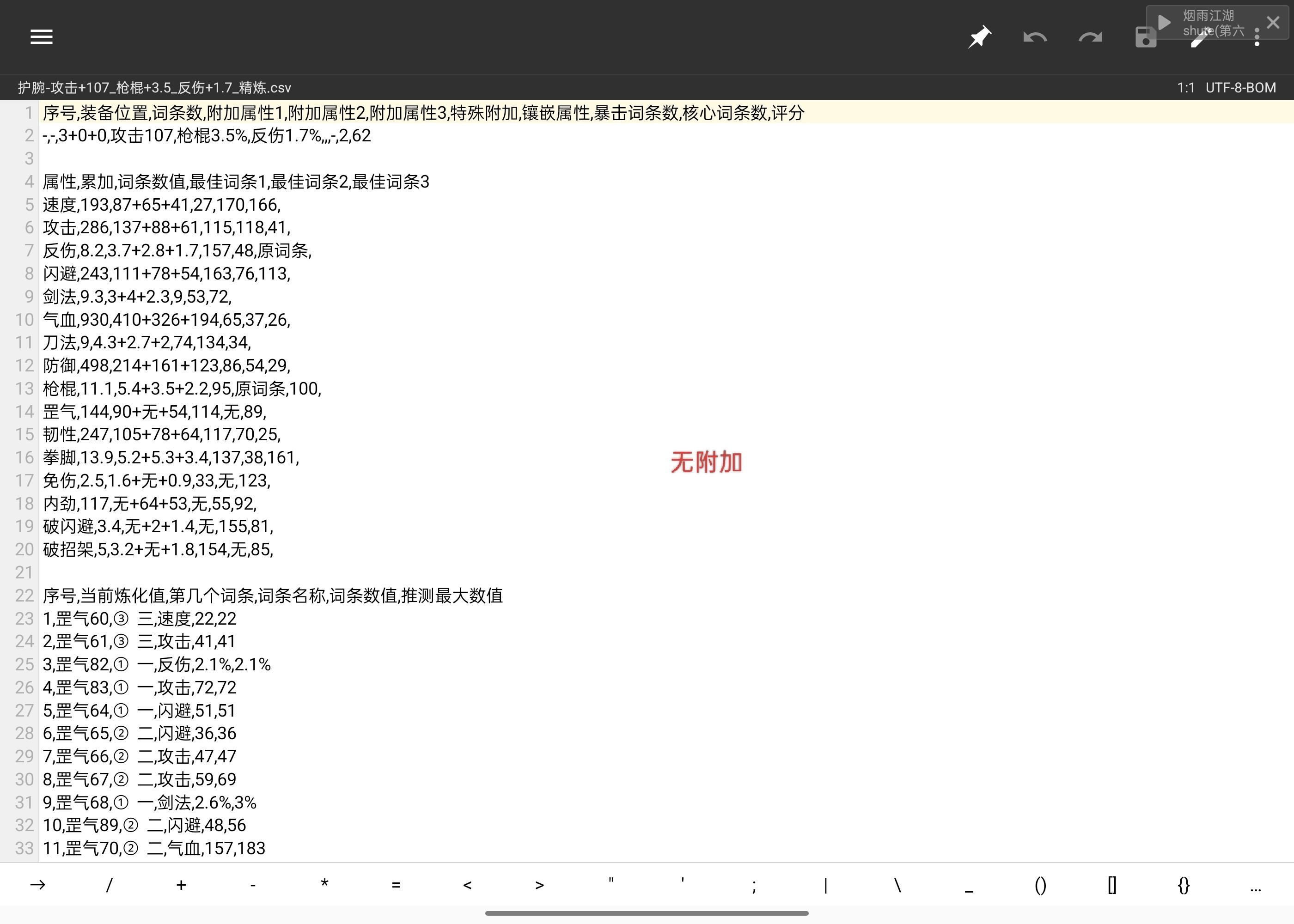Click the pin icon in toolbar
The height and width of the screenshot is (924, 1294).
point(979,37)
